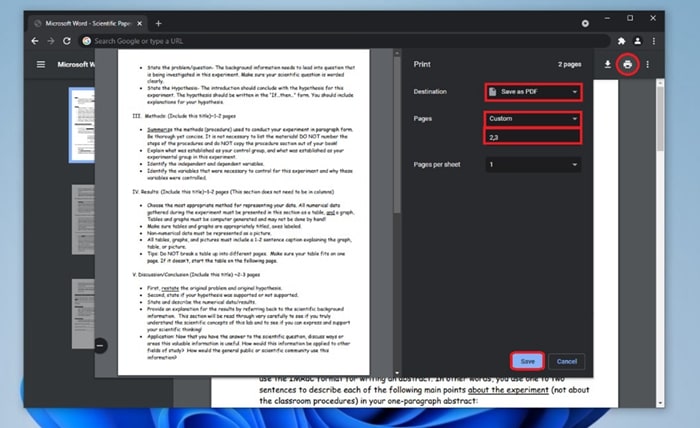
Task: Click the Save button in print dialog
Action: 527,361
